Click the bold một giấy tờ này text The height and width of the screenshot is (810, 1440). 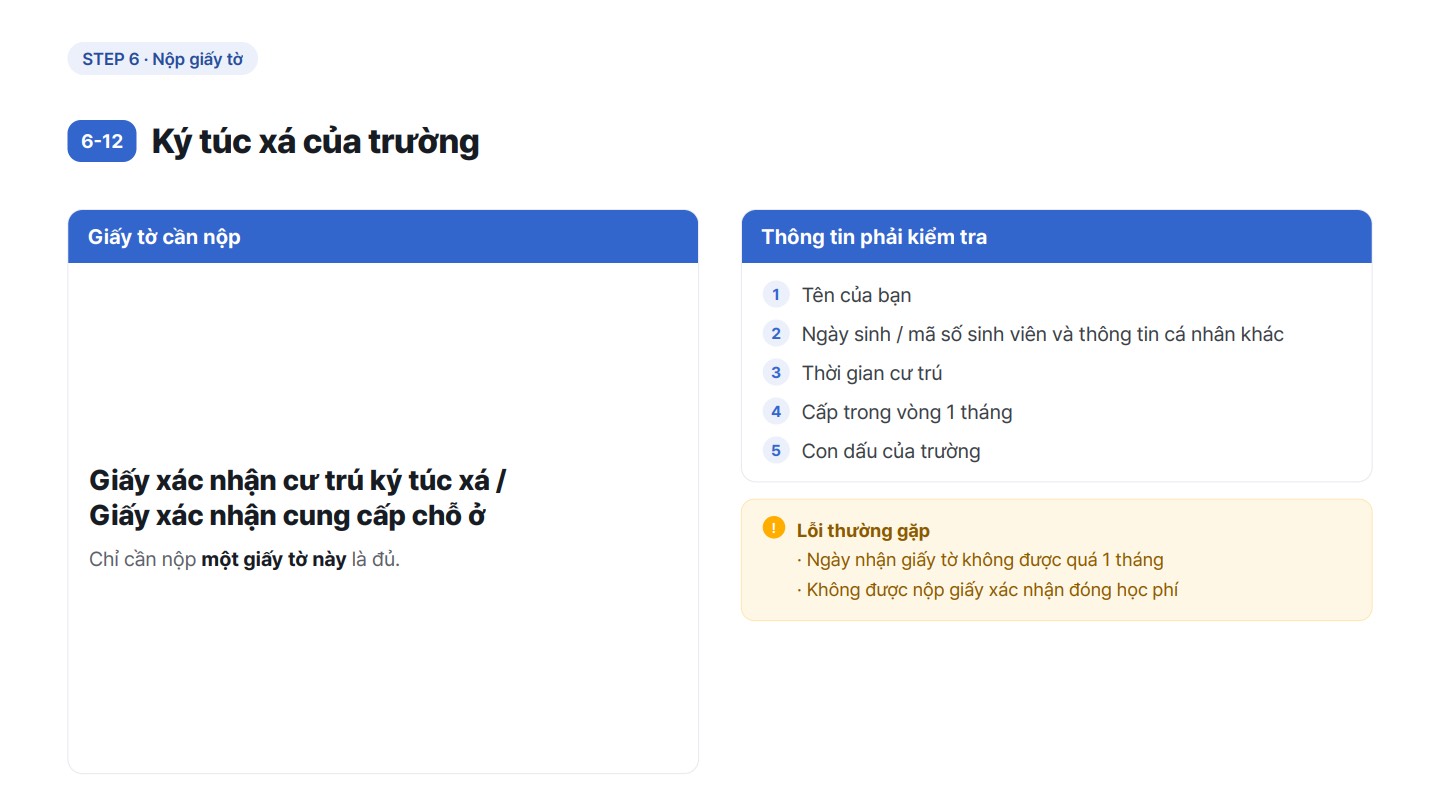coord(274,559)
